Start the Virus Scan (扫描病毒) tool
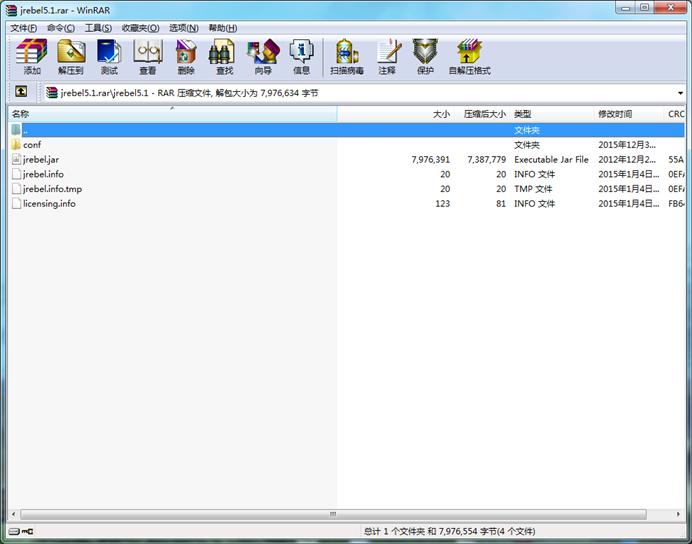This screenshot has width=692, height=544. [347, 57]
